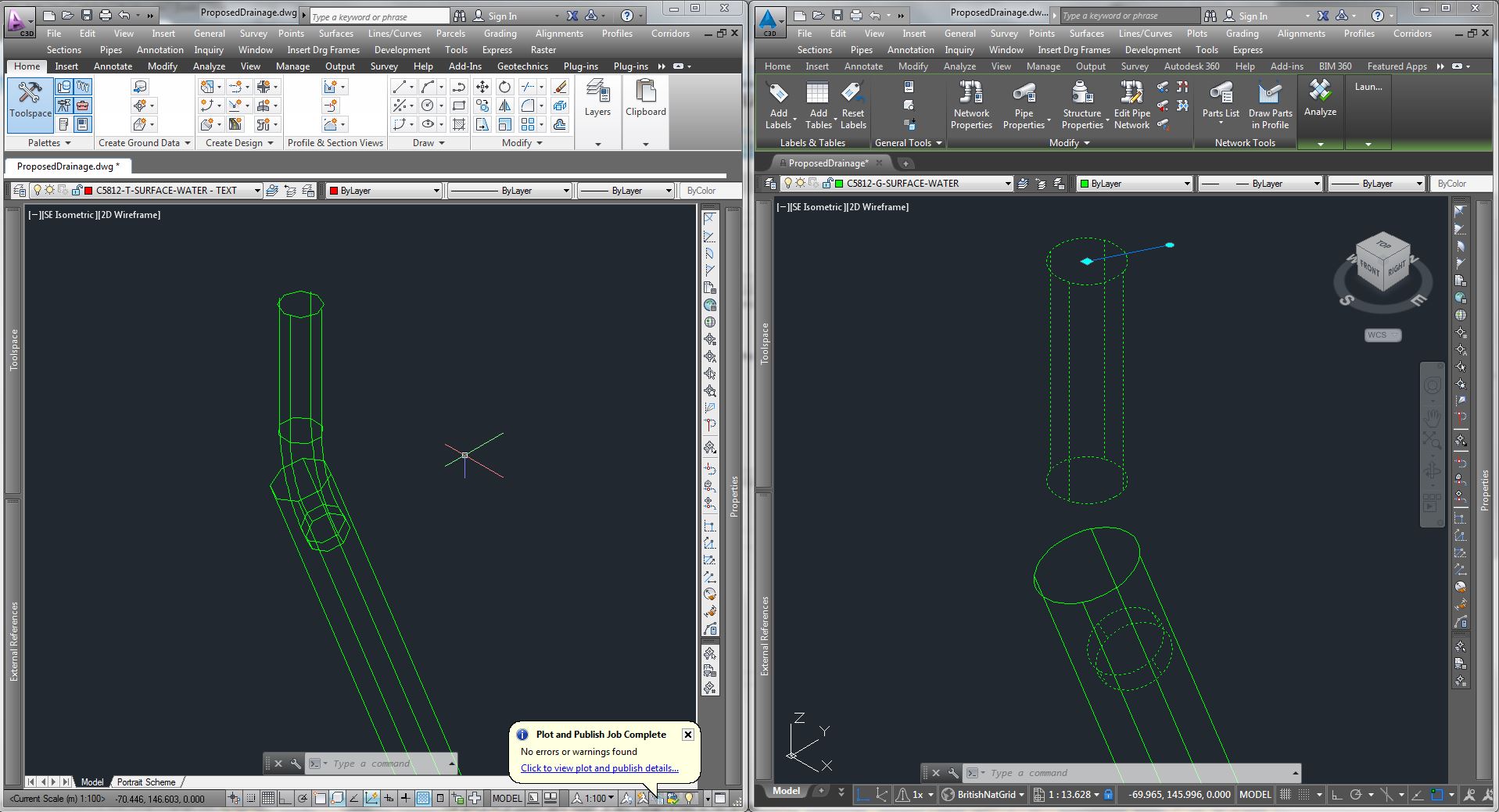This screenshot has height=812, width=1499.
Task: Click inside the command line input
Action: [x=1056, y=772]
